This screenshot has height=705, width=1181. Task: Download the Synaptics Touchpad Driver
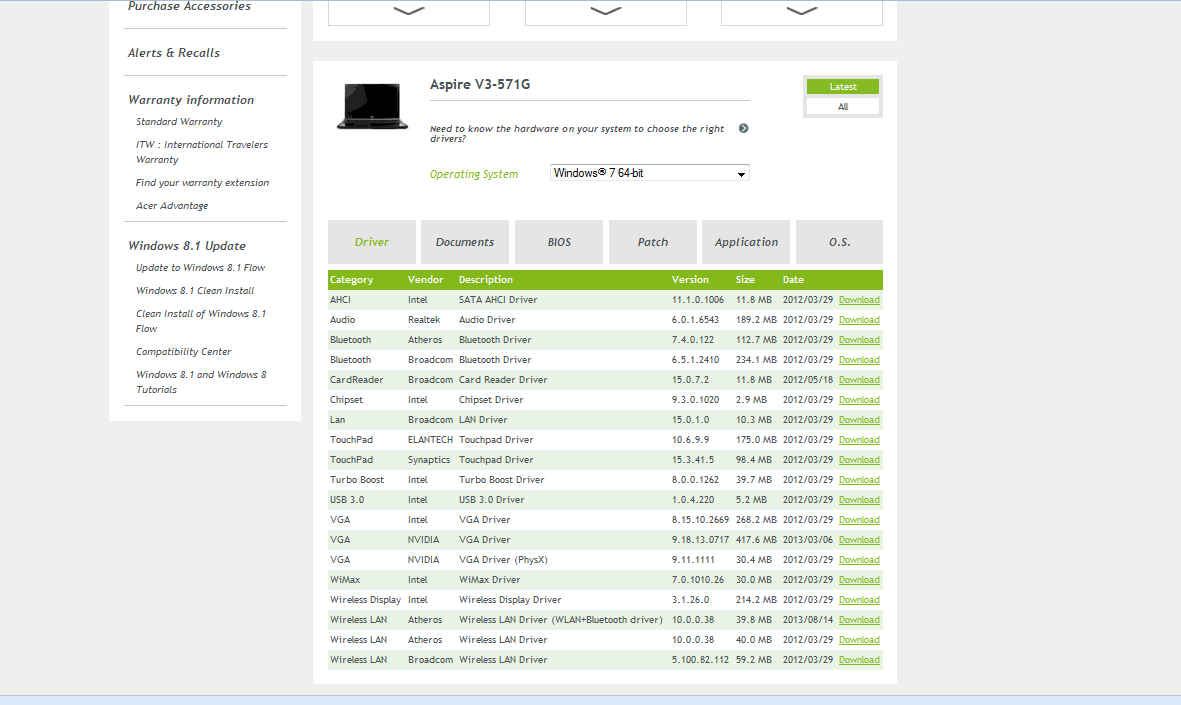pos(859,459)
